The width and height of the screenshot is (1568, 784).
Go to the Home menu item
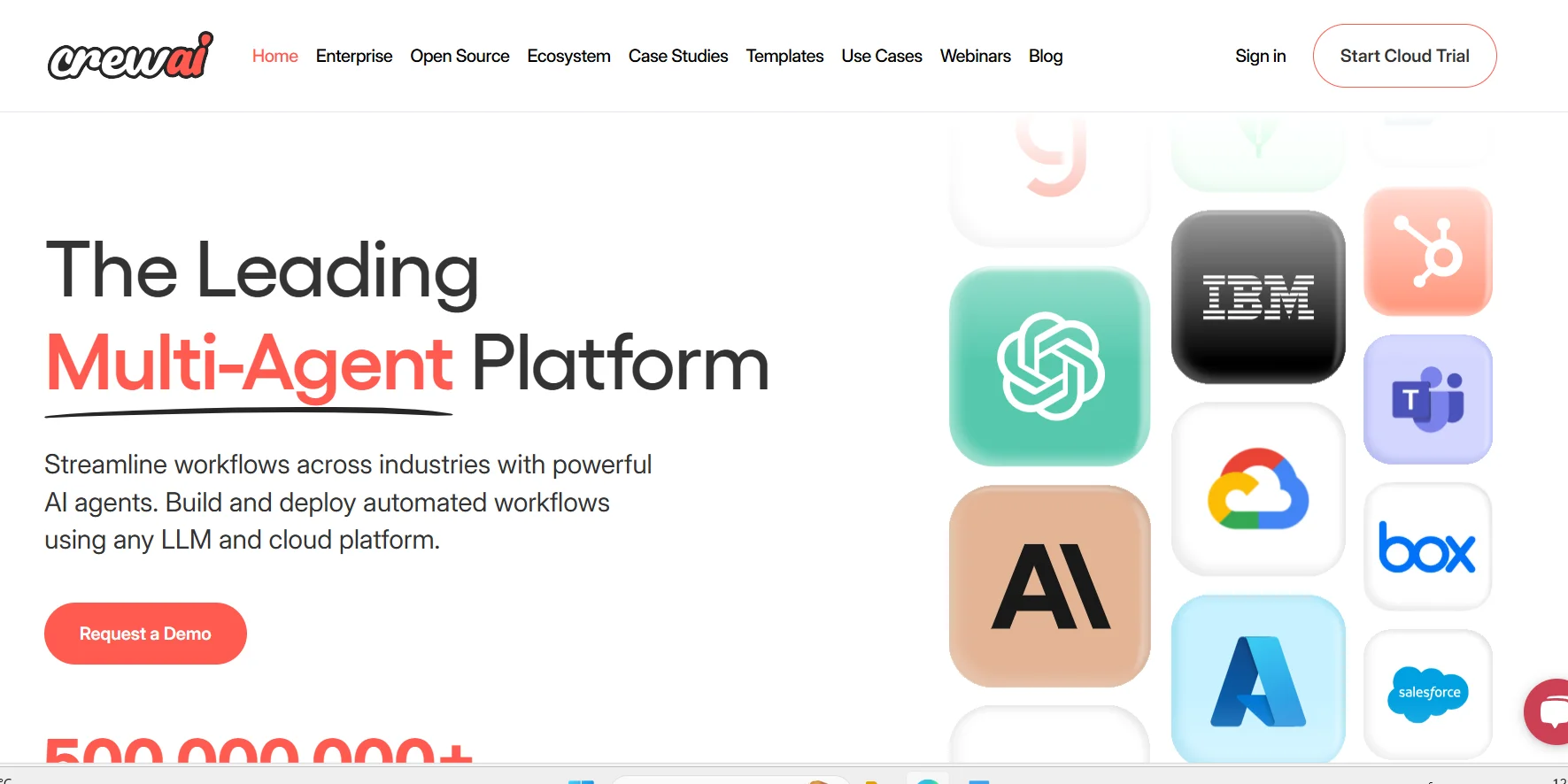pyautogui.click(x=274, y=56)
